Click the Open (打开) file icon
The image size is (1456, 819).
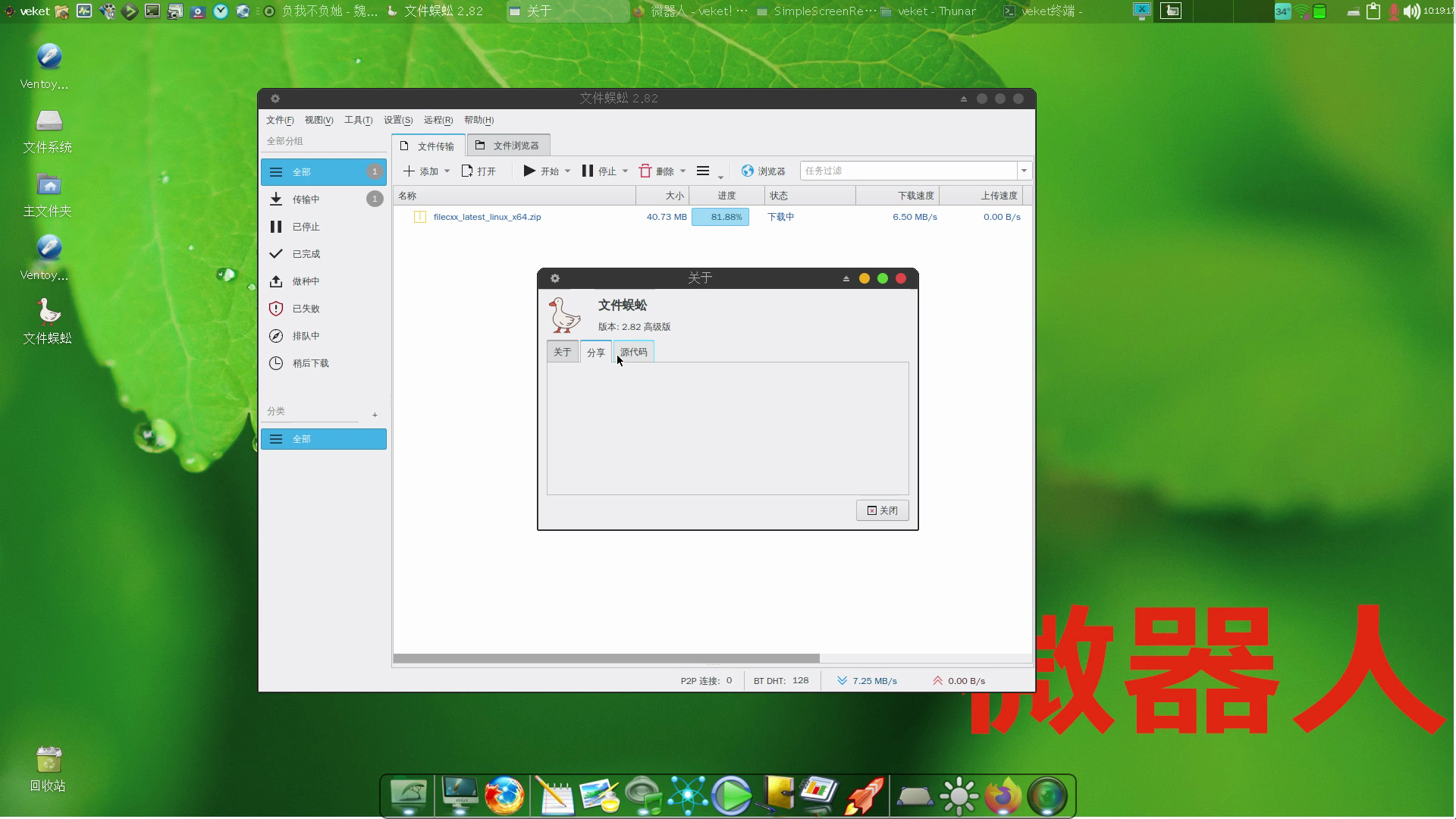click(x=468, y=171)
